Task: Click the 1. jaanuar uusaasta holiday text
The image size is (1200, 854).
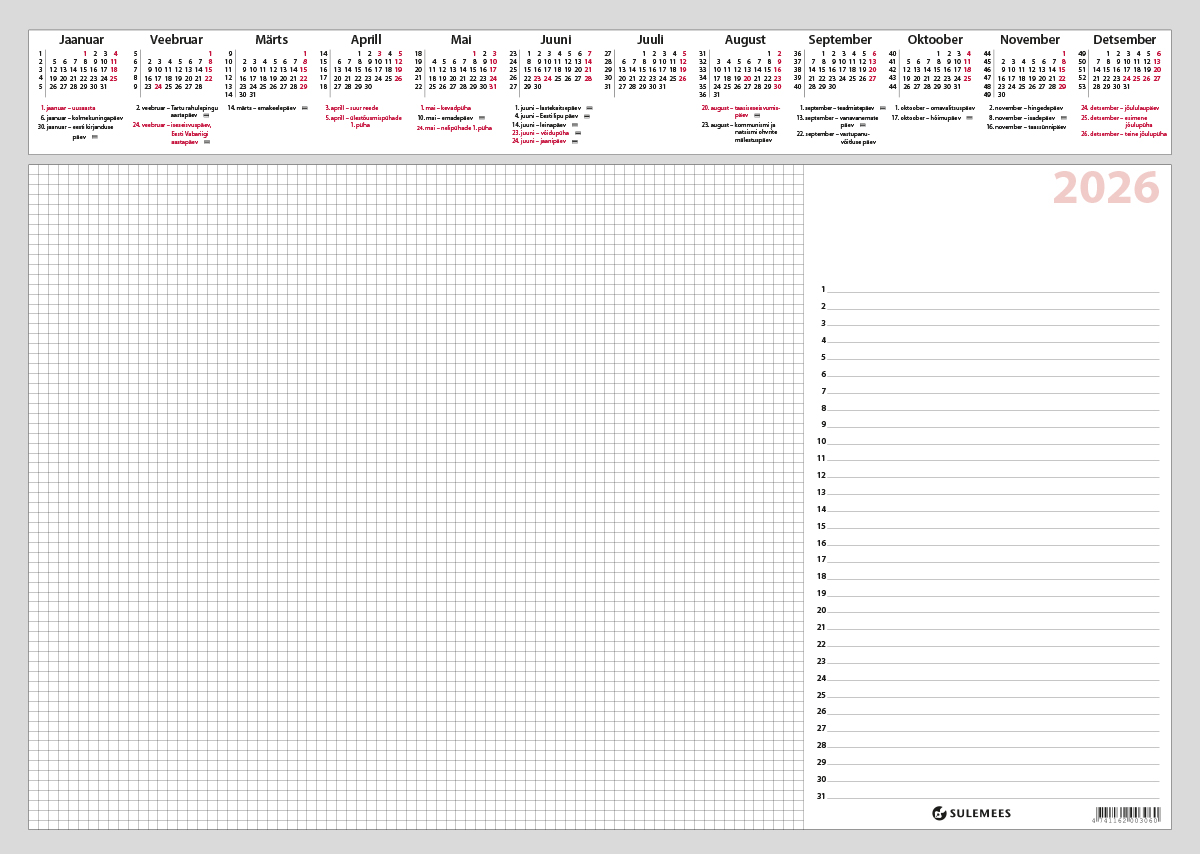Action: pyautogui.click(x=68, y=107)
